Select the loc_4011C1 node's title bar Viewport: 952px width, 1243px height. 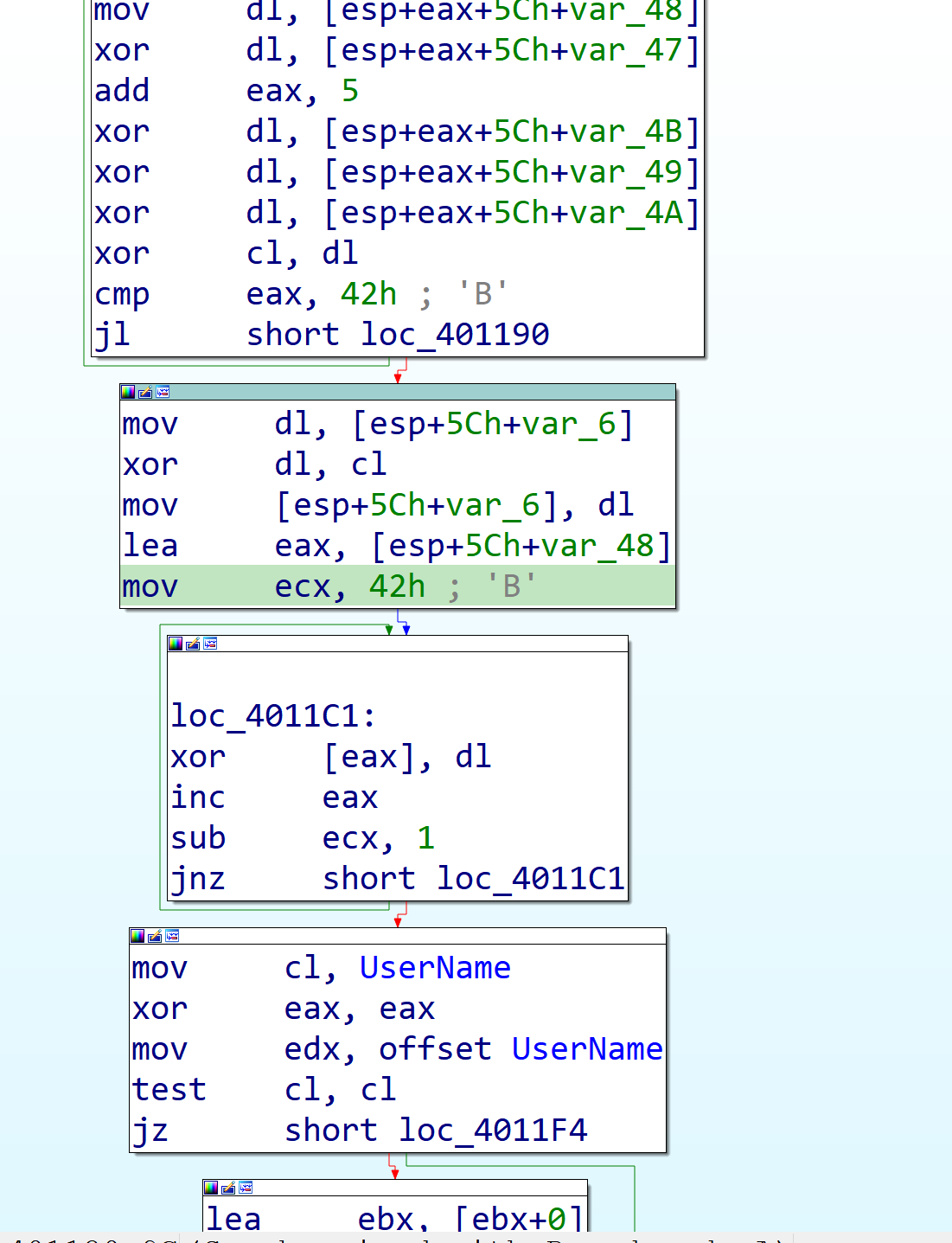pos(398,644)
